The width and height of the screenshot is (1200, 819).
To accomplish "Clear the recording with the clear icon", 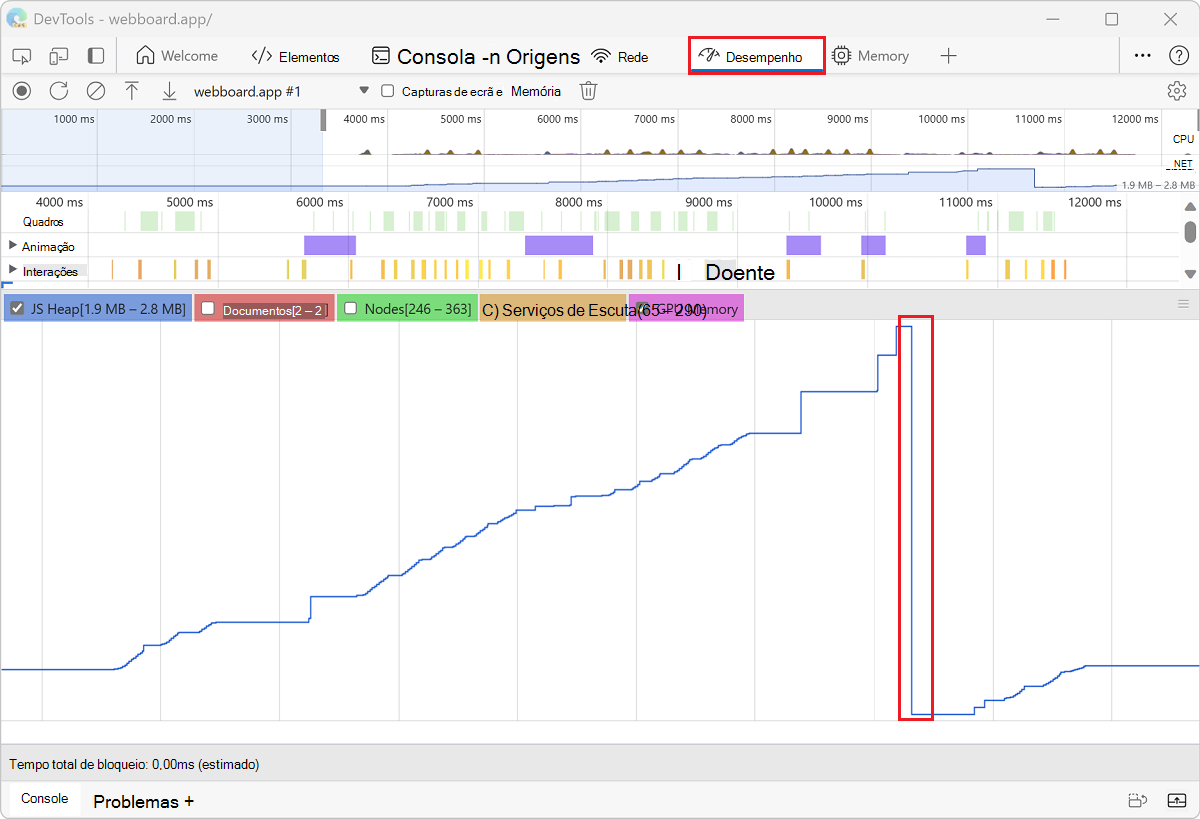I will 96,91.
